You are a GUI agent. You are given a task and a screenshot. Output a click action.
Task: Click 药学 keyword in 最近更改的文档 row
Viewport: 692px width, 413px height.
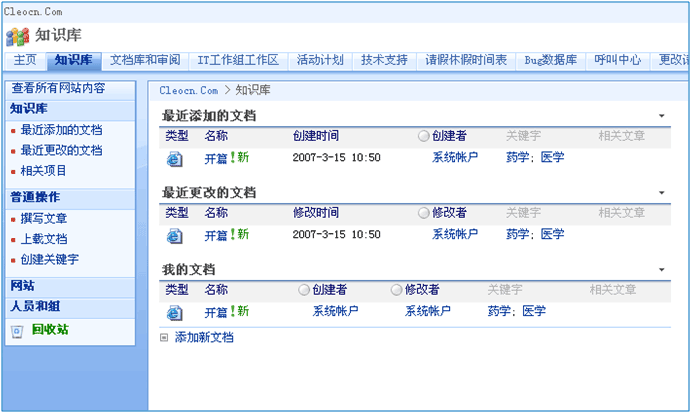[x=518, y=234]
